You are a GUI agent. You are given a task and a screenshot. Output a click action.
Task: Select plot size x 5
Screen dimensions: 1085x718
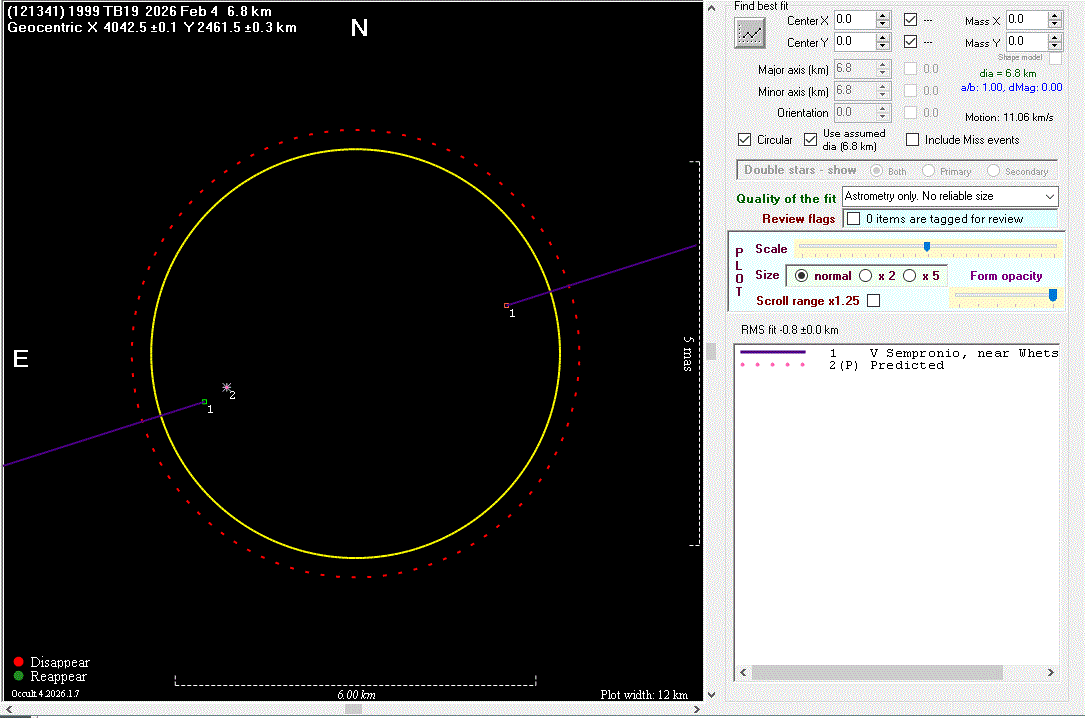pyautogui.click(x=909, y=276)
